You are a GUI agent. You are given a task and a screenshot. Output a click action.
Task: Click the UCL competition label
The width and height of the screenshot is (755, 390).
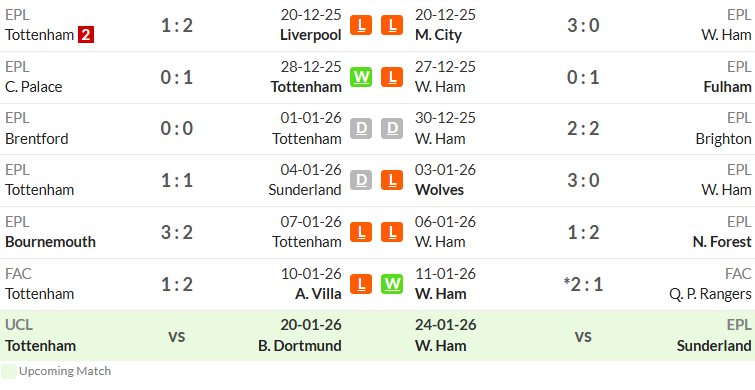coord(19,325)
